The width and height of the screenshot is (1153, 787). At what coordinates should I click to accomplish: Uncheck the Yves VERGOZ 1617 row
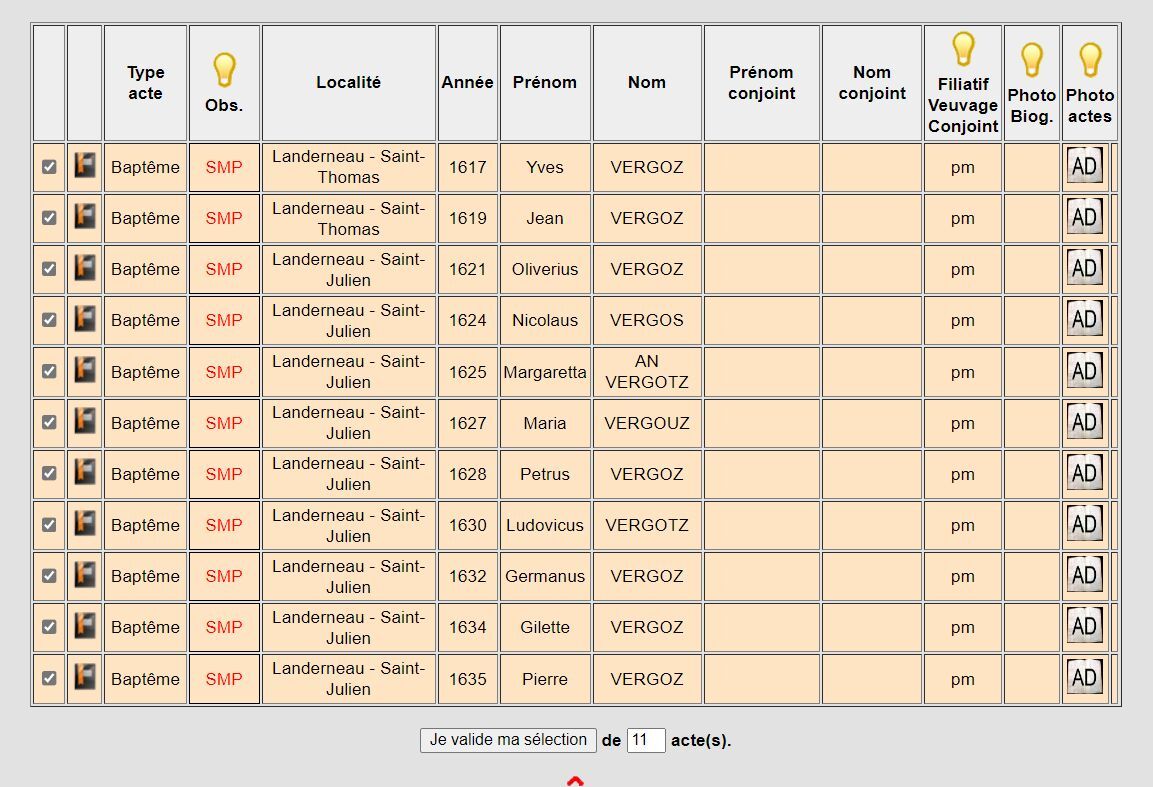[x=49, y=167]
